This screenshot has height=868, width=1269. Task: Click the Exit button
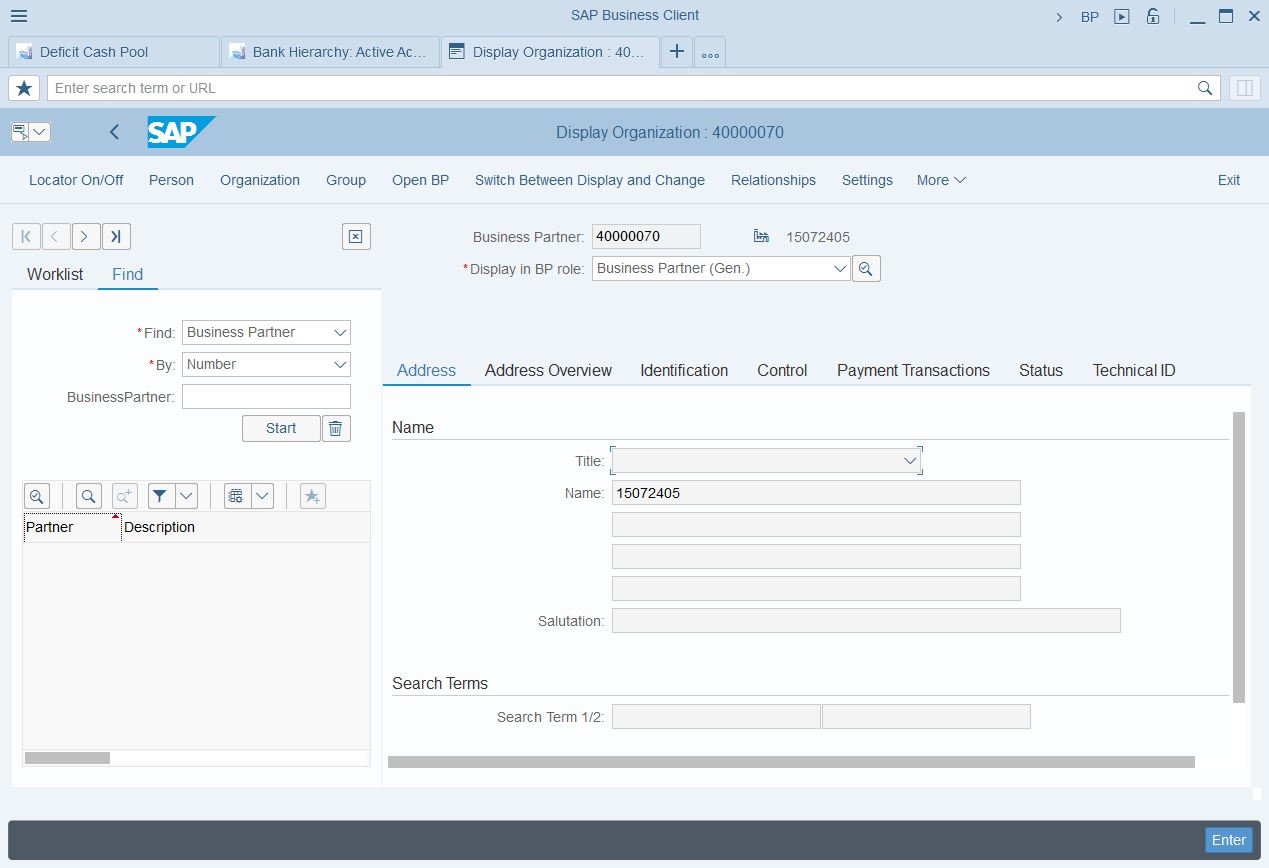[x=1229, y=180]
